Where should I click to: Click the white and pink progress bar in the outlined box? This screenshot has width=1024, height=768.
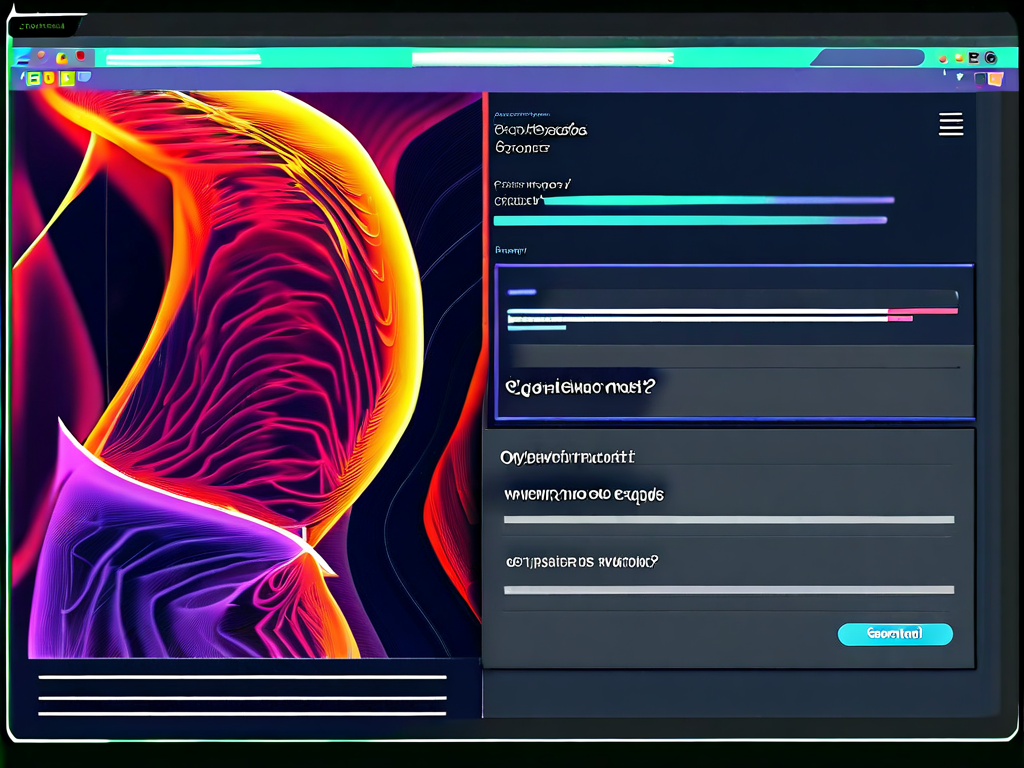pyautogui.click(x=732, y=315)
